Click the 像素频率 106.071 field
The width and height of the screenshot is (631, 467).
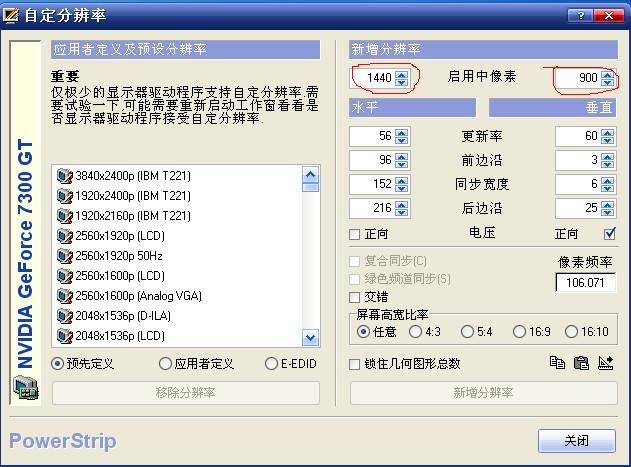point(586,283)
